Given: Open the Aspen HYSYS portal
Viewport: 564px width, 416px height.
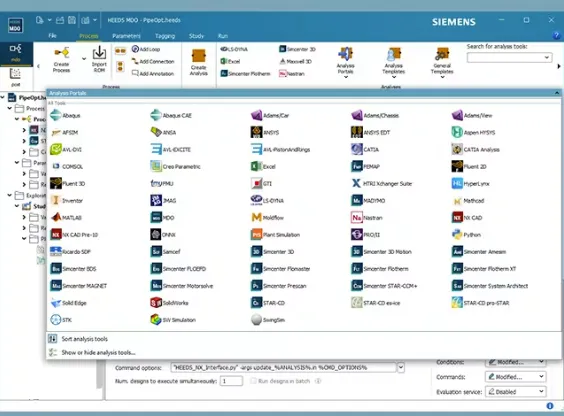Looking at the screenshot, I should pyautogui.click(x=473, y=132).
